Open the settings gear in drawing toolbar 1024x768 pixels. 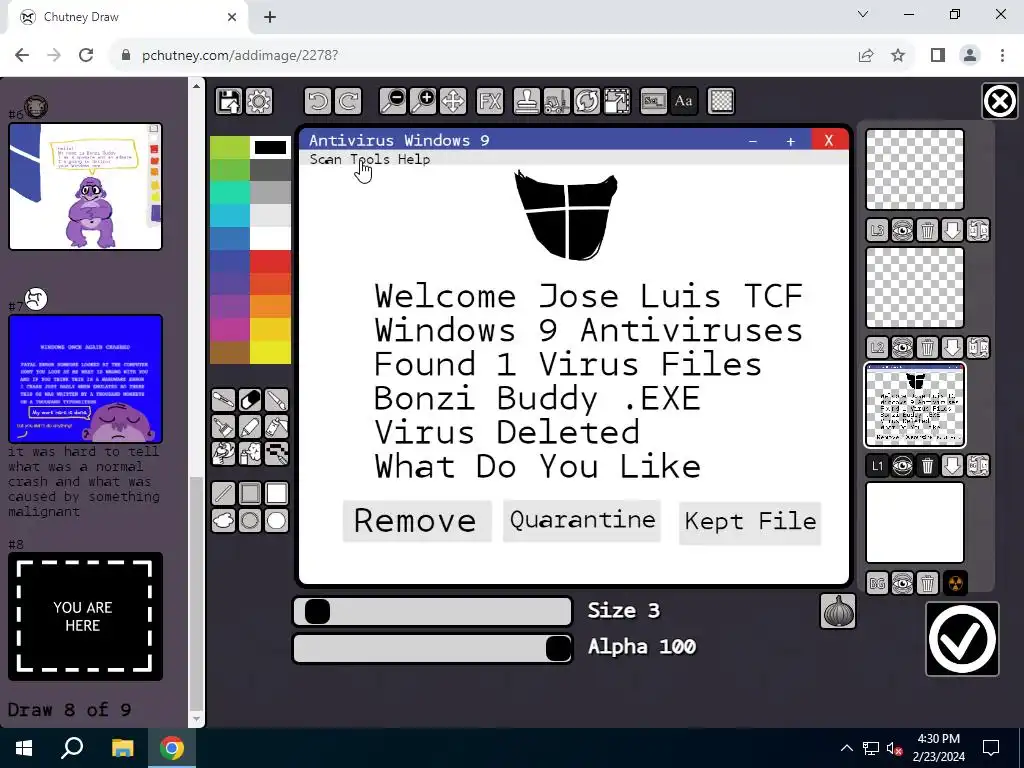pyautogui.click(x=259, y=101)
